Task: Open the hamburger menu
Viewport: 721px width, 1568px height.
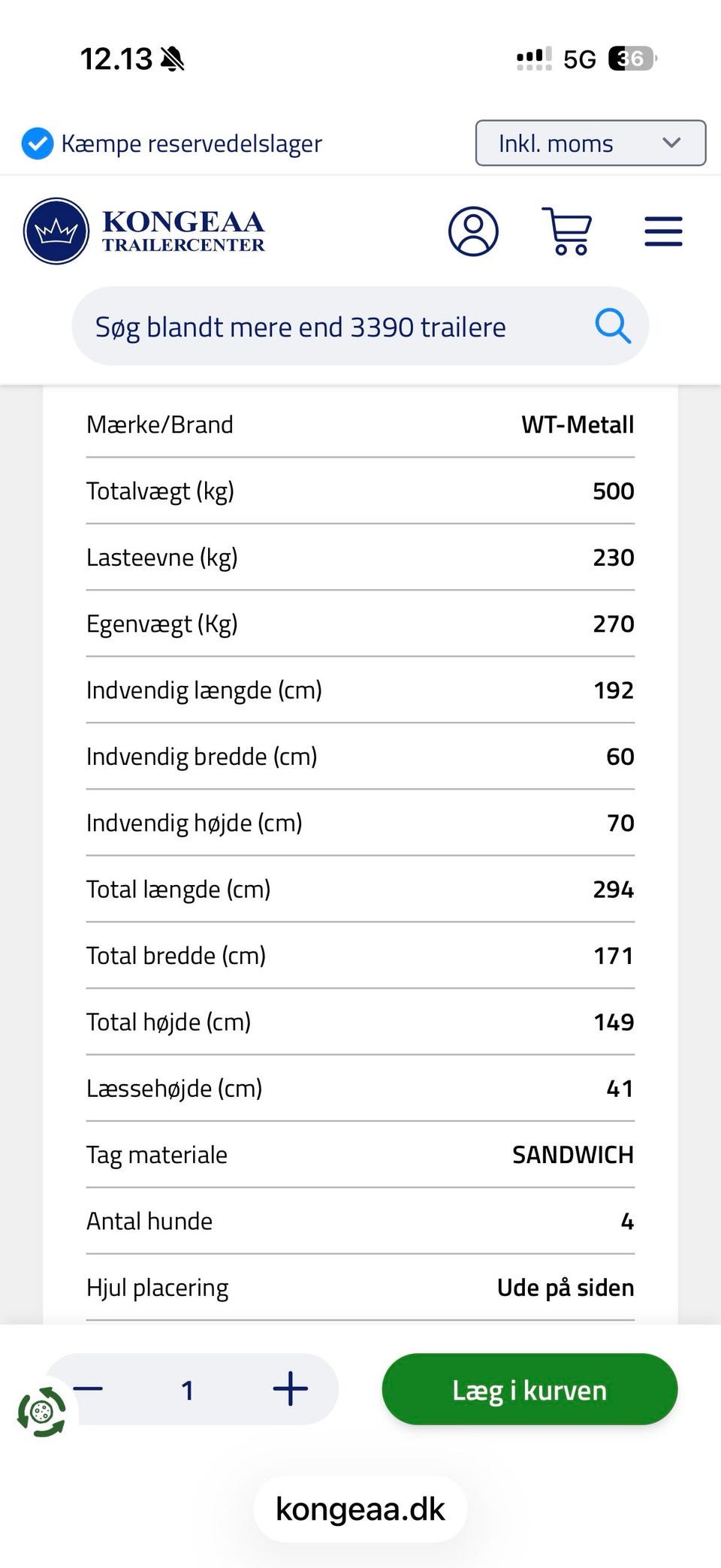Action: 663,231
